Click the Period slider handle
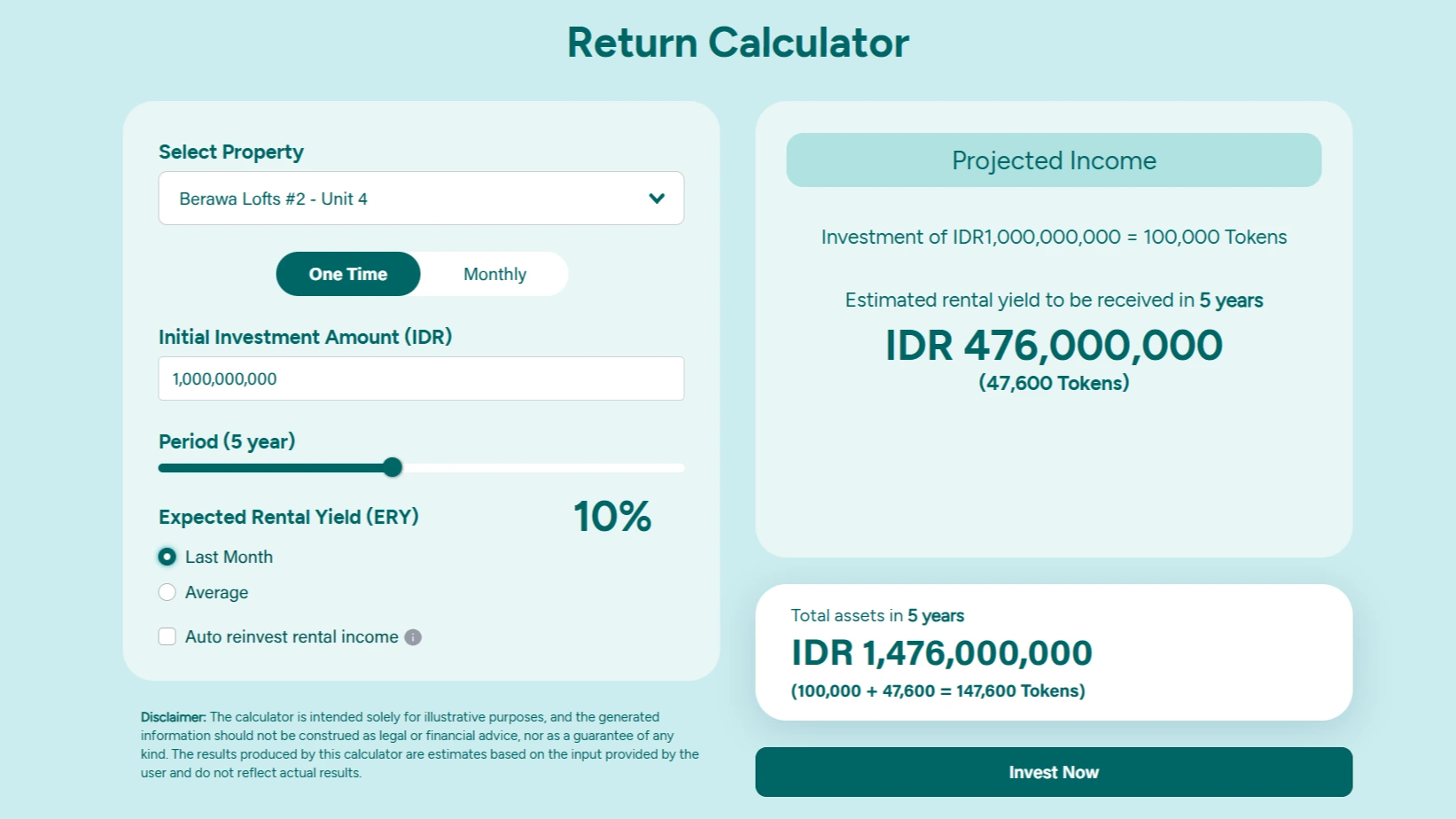The image size is (1456, 819). tap(393, 467)
